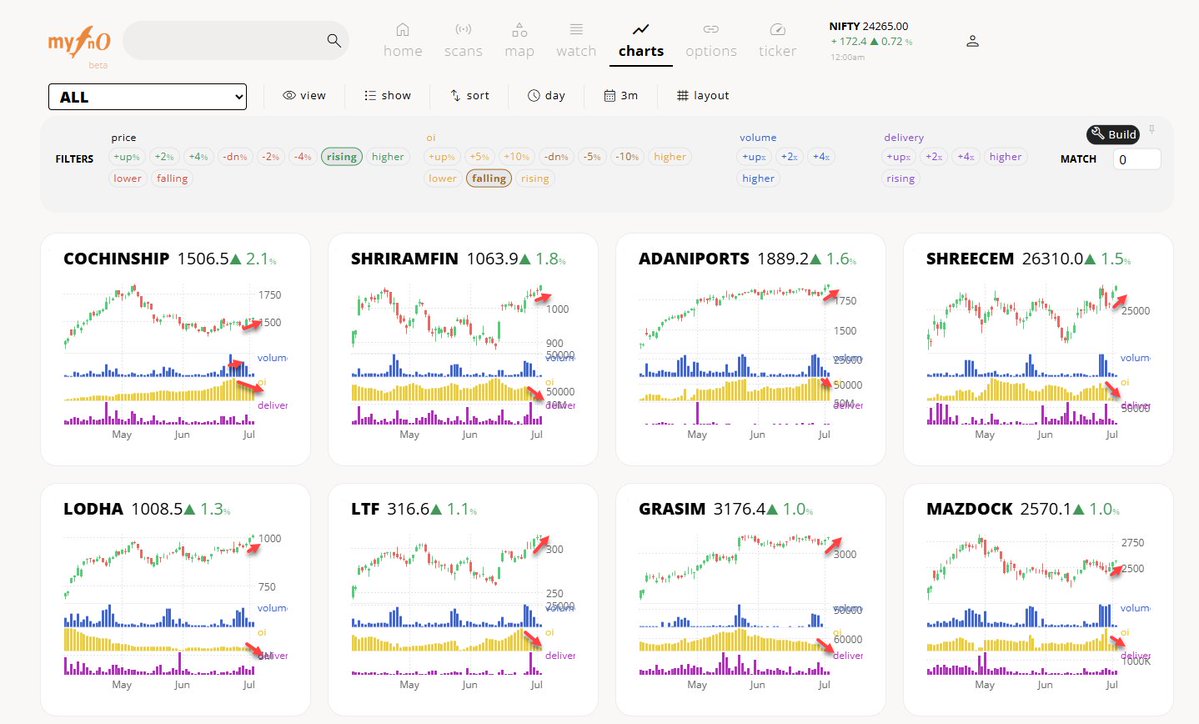Open the sort menu
This screenshot has height=724, width=1199.
(x=470, y=96)
